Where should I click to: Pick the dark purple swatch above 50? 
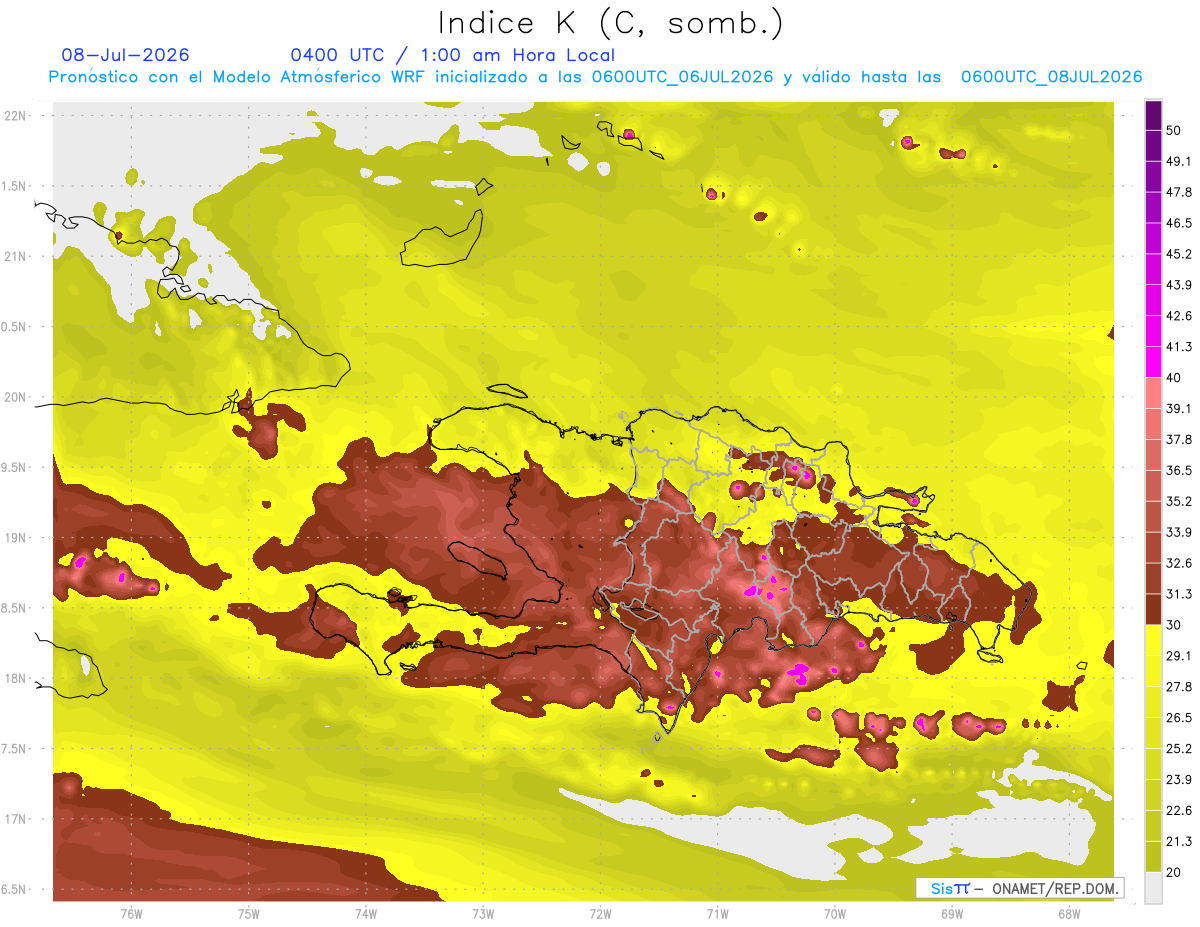tap(1153, 115)
